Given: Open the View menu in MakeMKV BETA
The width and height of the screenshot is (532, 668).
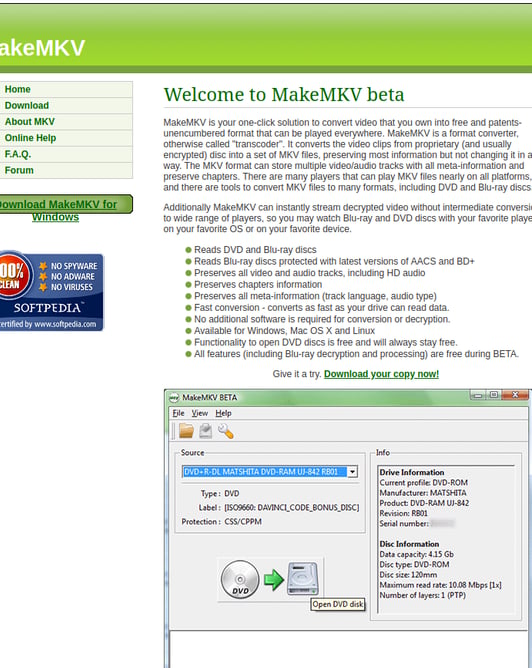Looking at the screenshot, I should (199, 413).
